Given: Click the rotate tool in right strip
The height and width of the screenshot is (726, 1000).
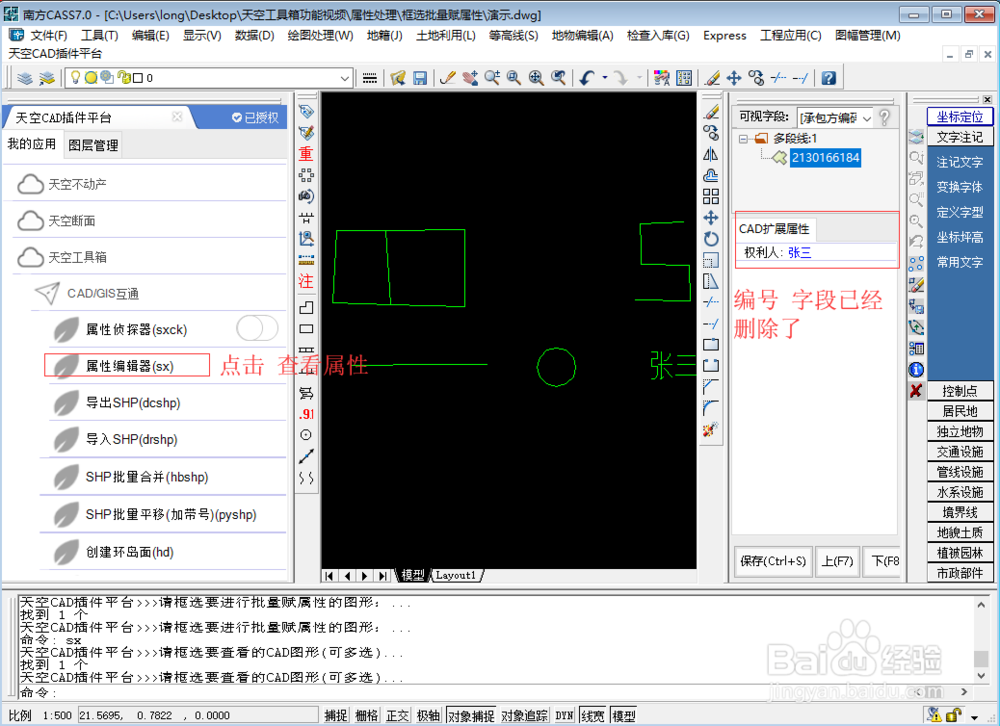Looking at the screenshot, I should 710,239.
